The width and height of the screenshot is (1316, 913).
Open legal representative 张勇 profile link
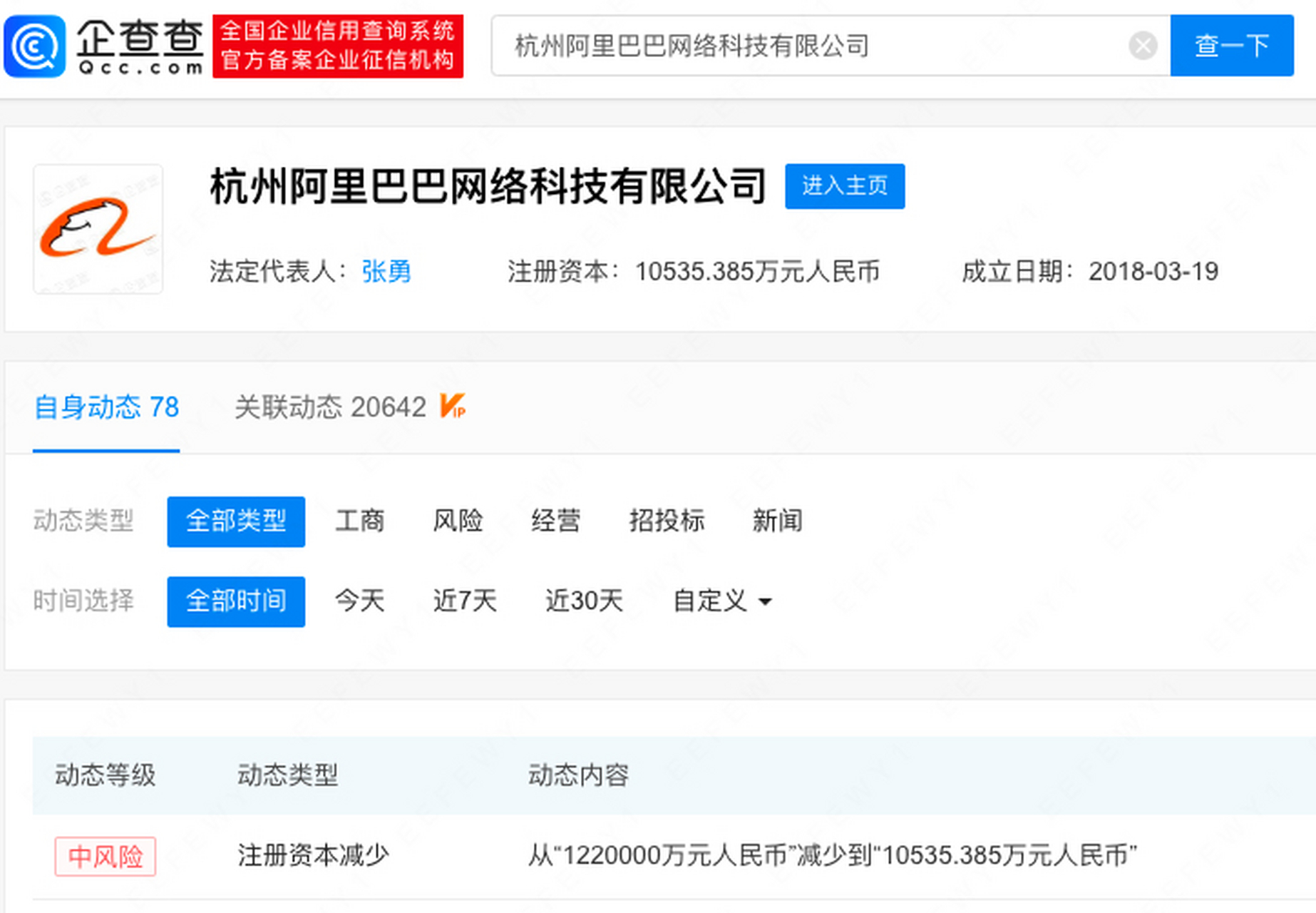click(x=386, y=272)
